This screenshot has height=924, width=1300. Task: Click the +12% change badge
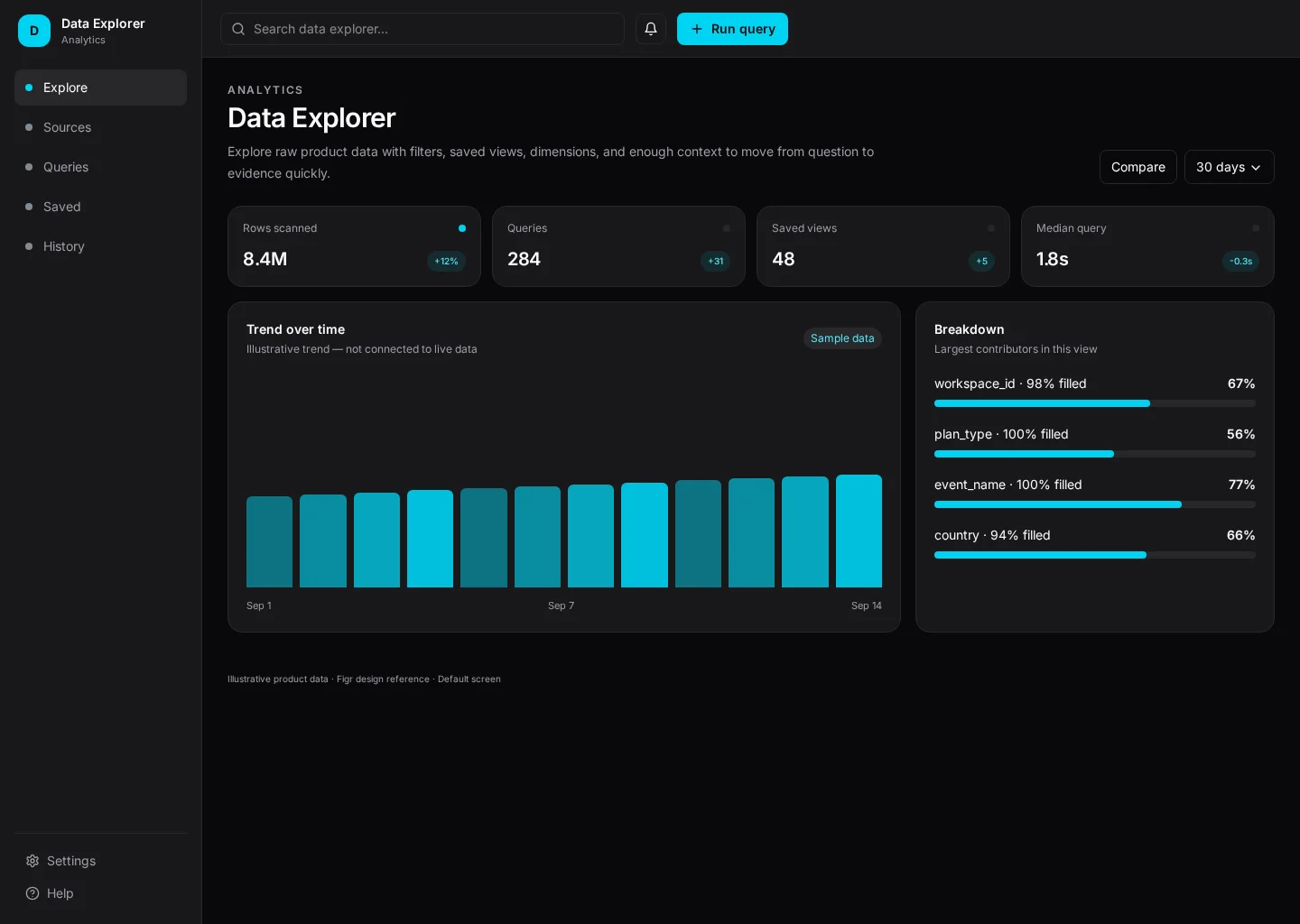click(446, 262)
